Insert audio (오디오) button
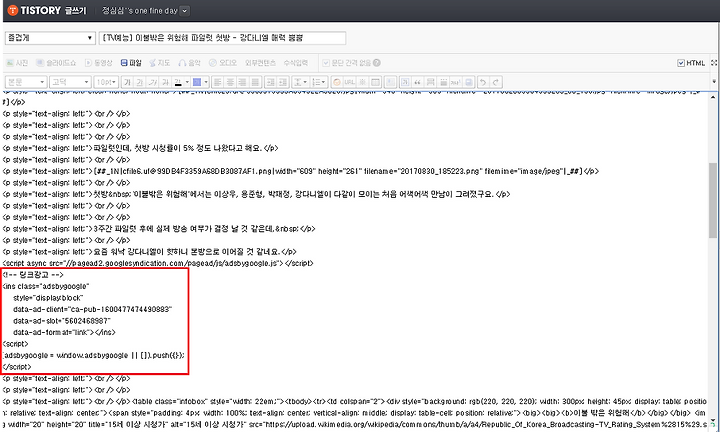This screenshot has height=432, width=720. coord(223,63)
